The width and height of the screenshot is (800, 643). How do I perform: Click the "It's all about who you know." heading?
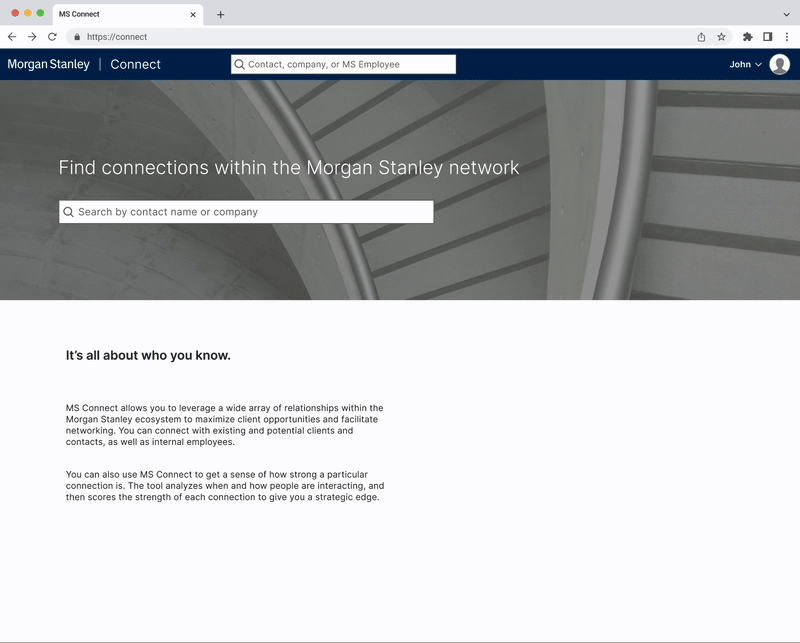(148, 355)
